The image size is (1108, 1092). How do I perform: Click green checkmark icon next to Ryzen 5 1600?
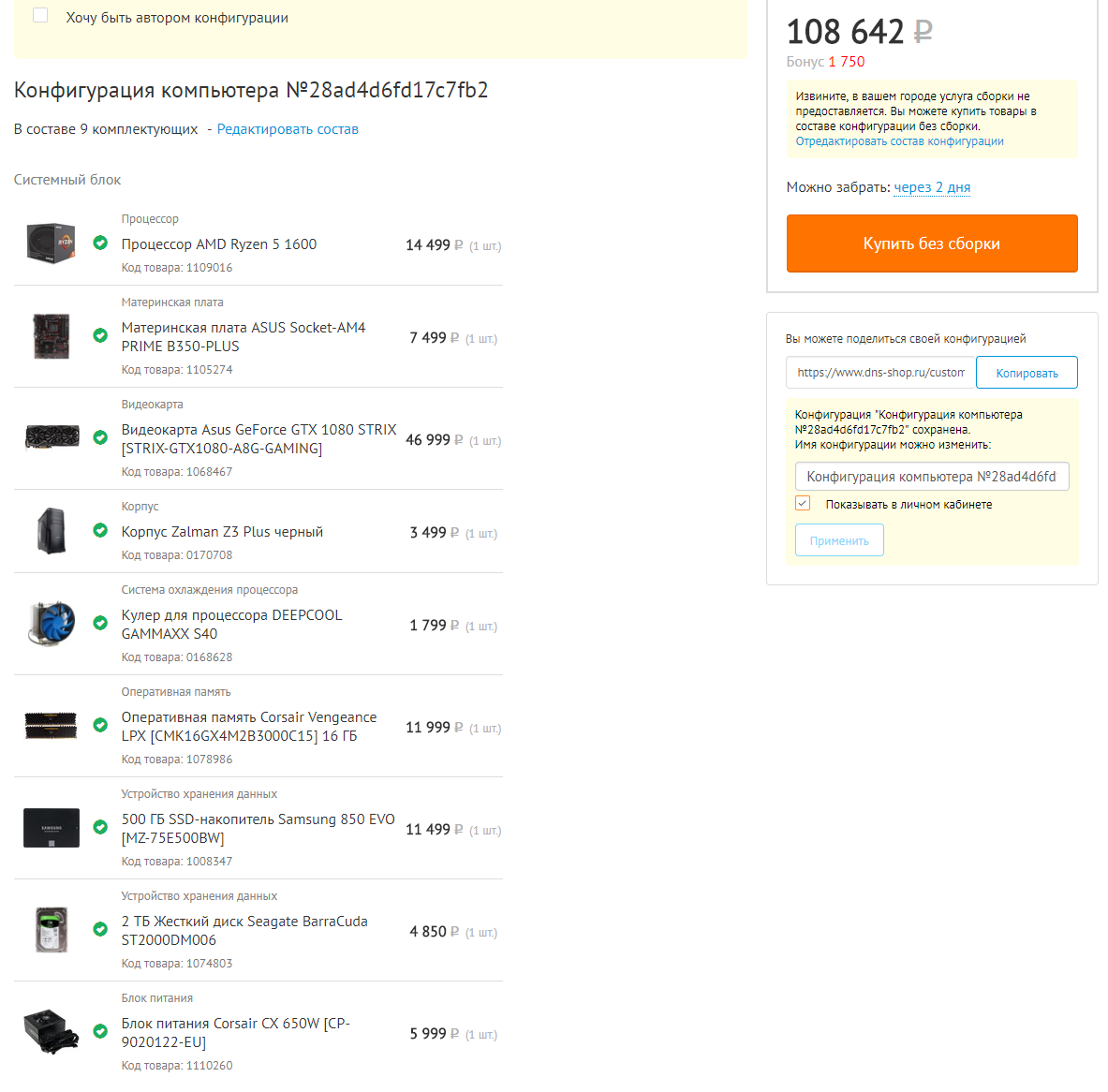[x=100, y=243]
